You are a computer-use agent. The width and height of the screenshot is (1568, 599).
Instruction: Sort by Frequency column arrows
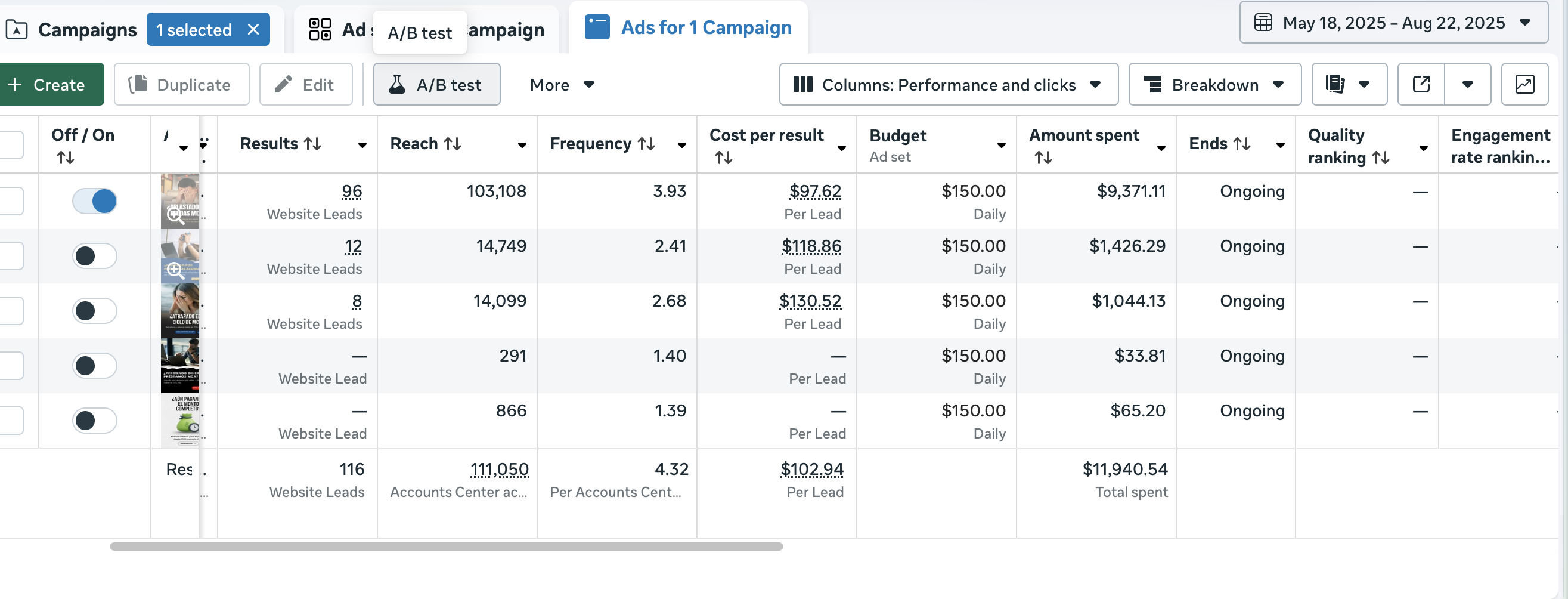pyautogui.click(x=646, y=144)
